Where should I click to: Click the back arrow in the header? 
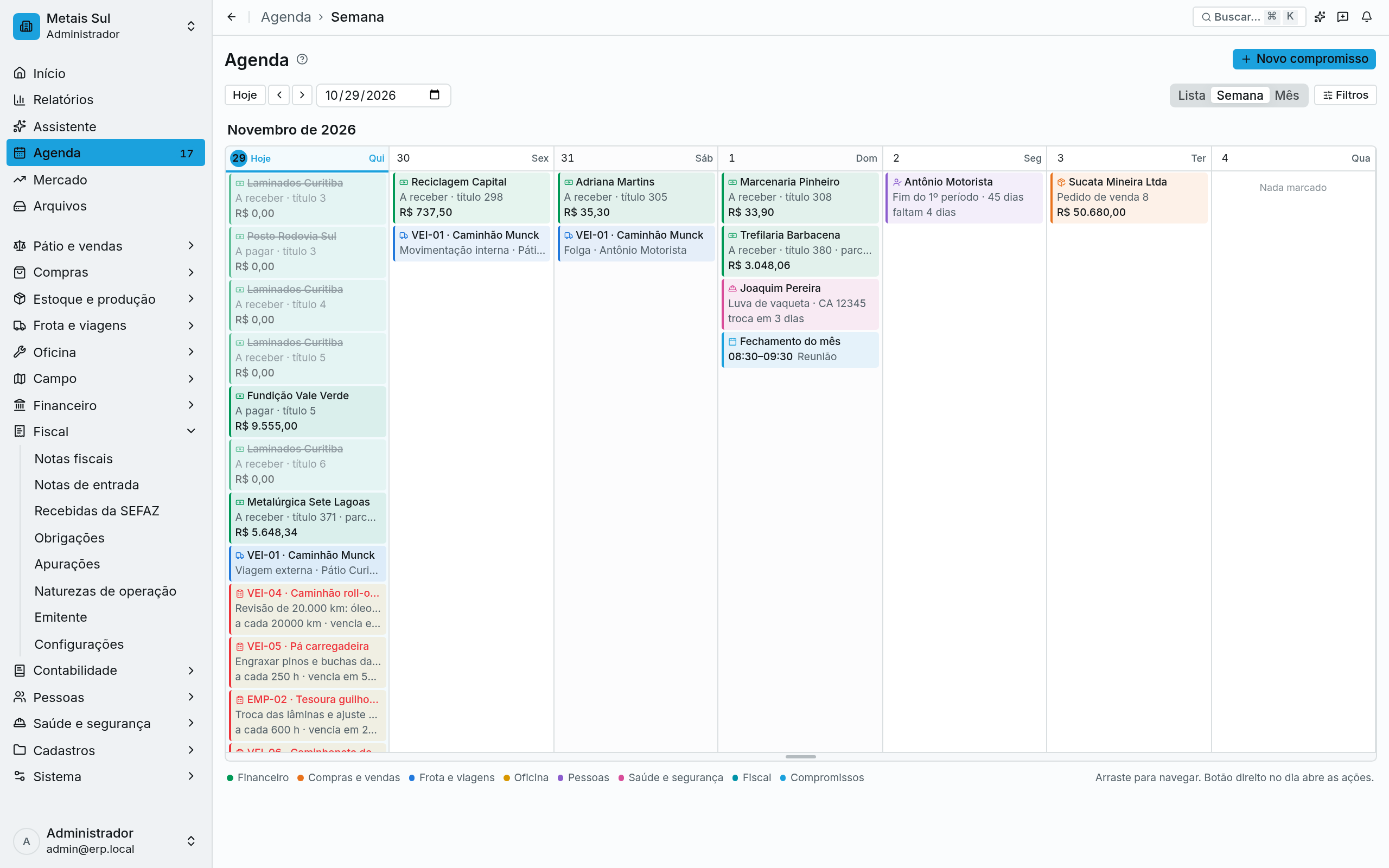231,17
